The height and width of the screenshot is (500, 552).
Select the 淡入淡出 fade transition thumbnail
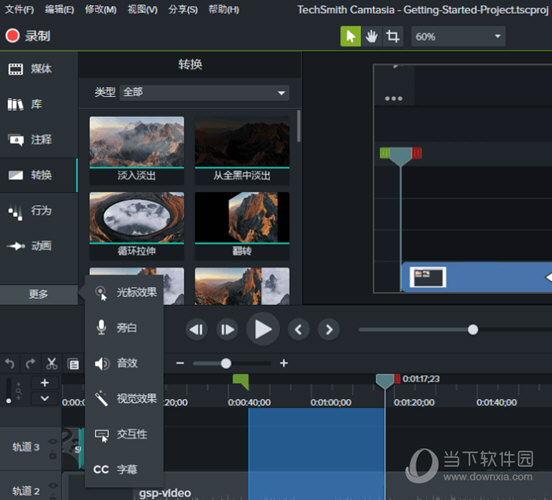(x=137, y=150)
